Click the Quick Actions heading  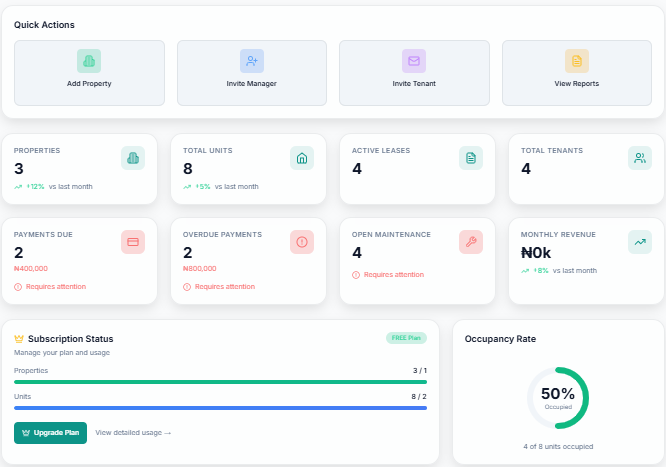pyautogui.click(x=44, y=25)
